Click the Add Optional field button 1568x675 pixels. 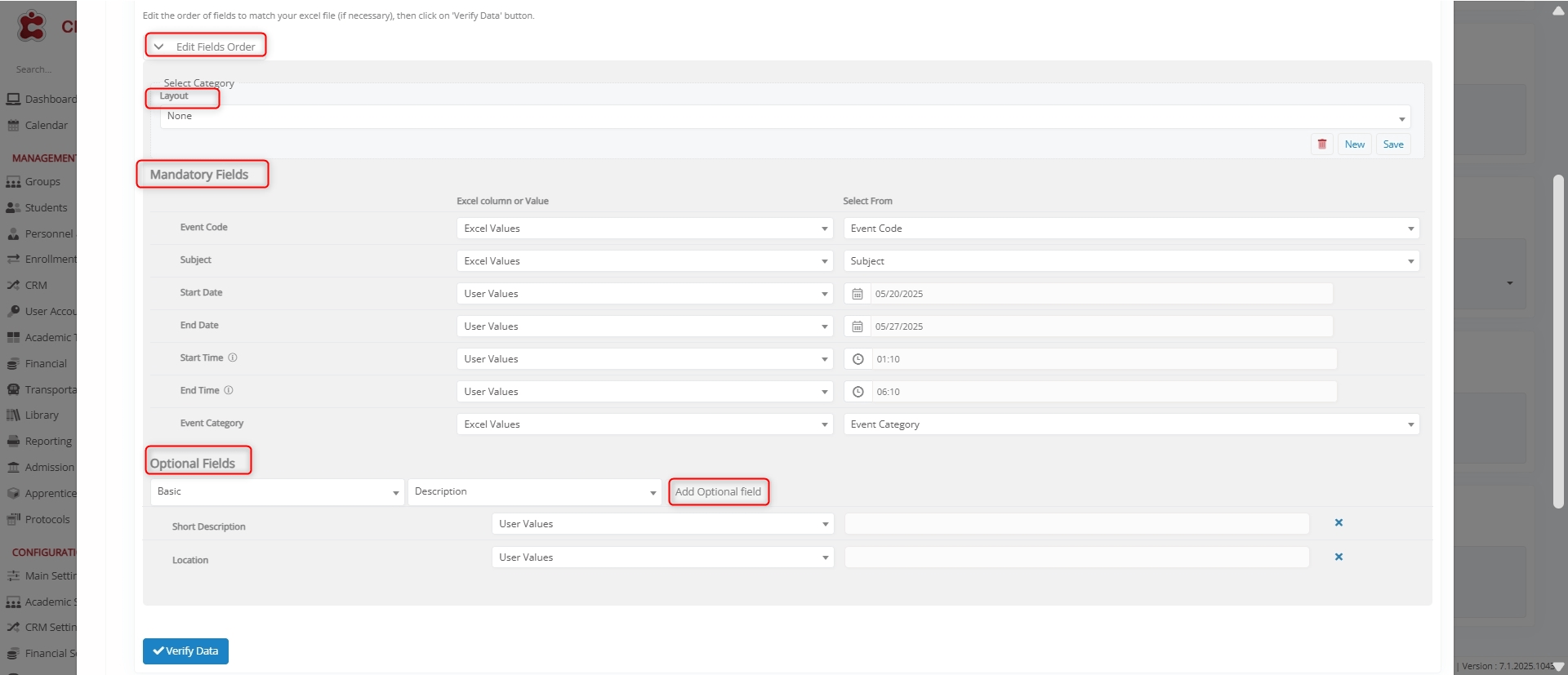coord(718,492)
